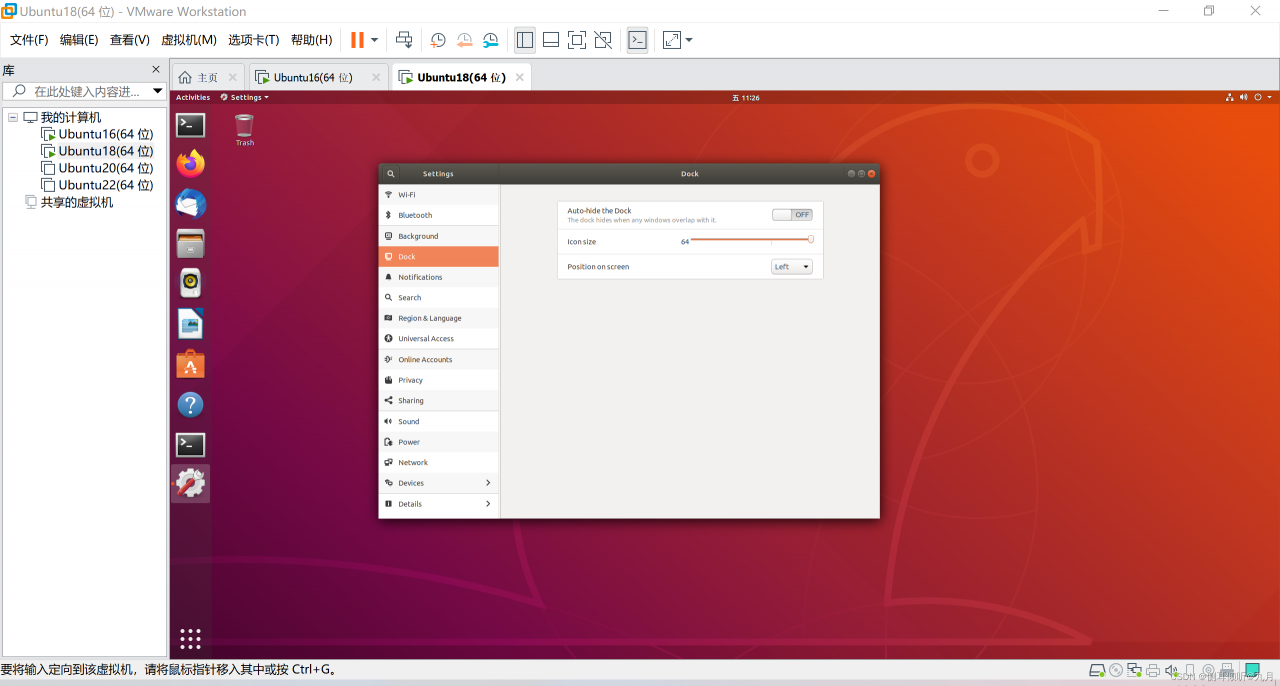The height and width of the screenshot is (686, 1280).
Task: Open the library search dropdown arrow
Action: pyautogui.click(x=157, y=91)
